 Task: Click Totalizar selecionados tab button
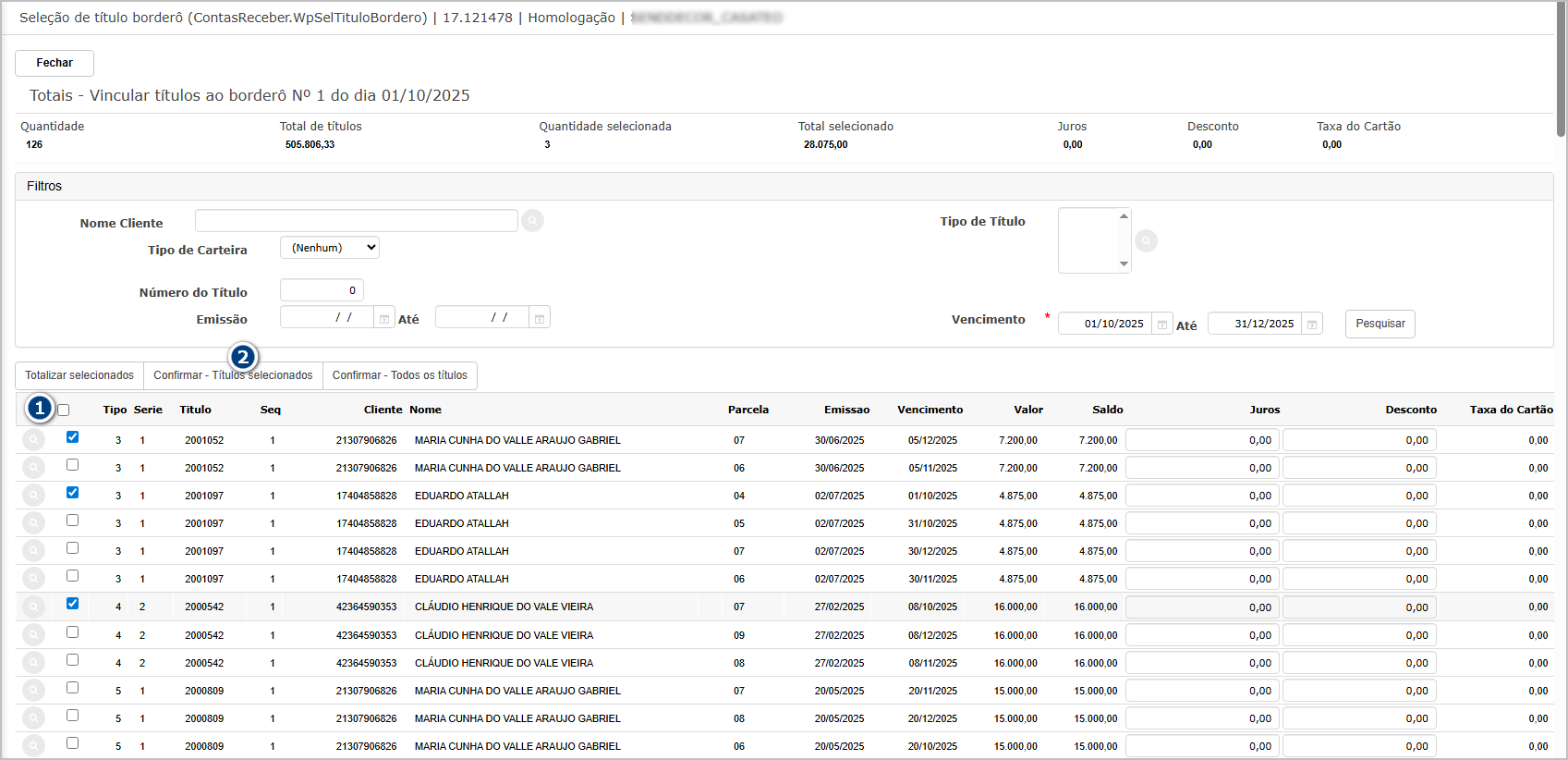coord(79,375)
